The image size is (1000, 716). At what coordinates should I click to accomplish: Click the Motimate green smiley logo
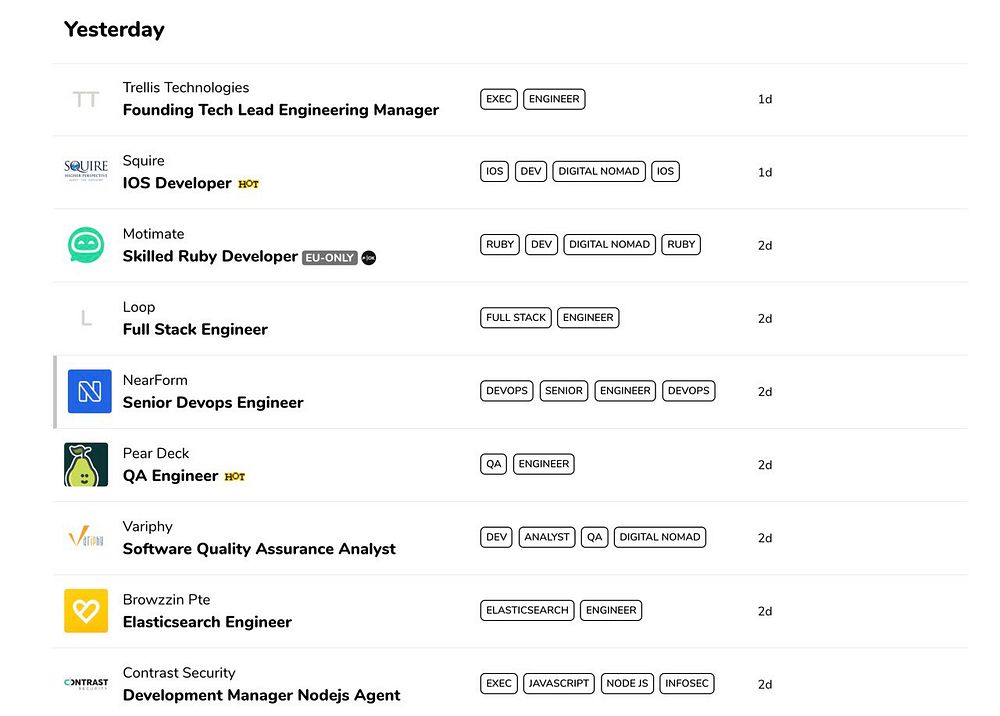[86, 245]
